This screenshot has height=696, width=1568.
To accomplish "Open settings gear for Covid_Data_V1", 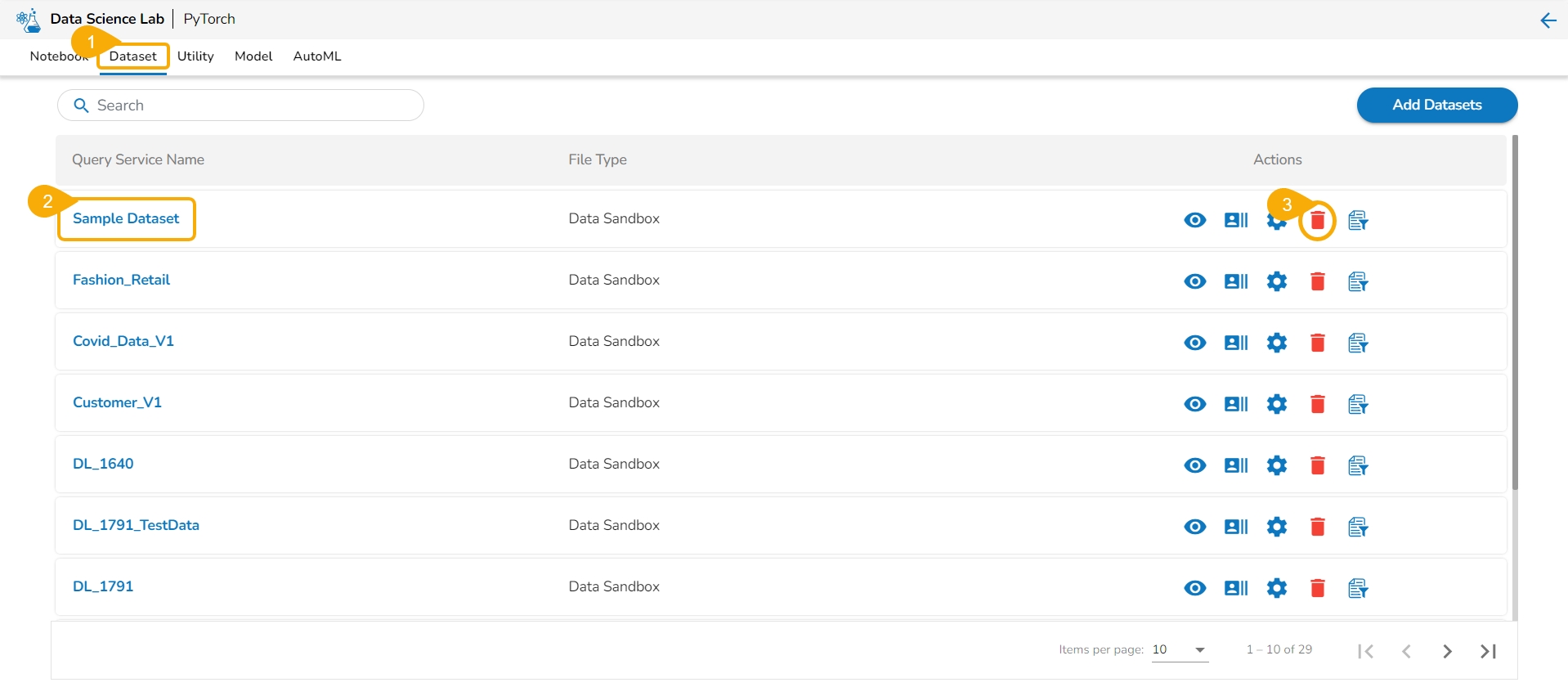I will coord(1276,343).
